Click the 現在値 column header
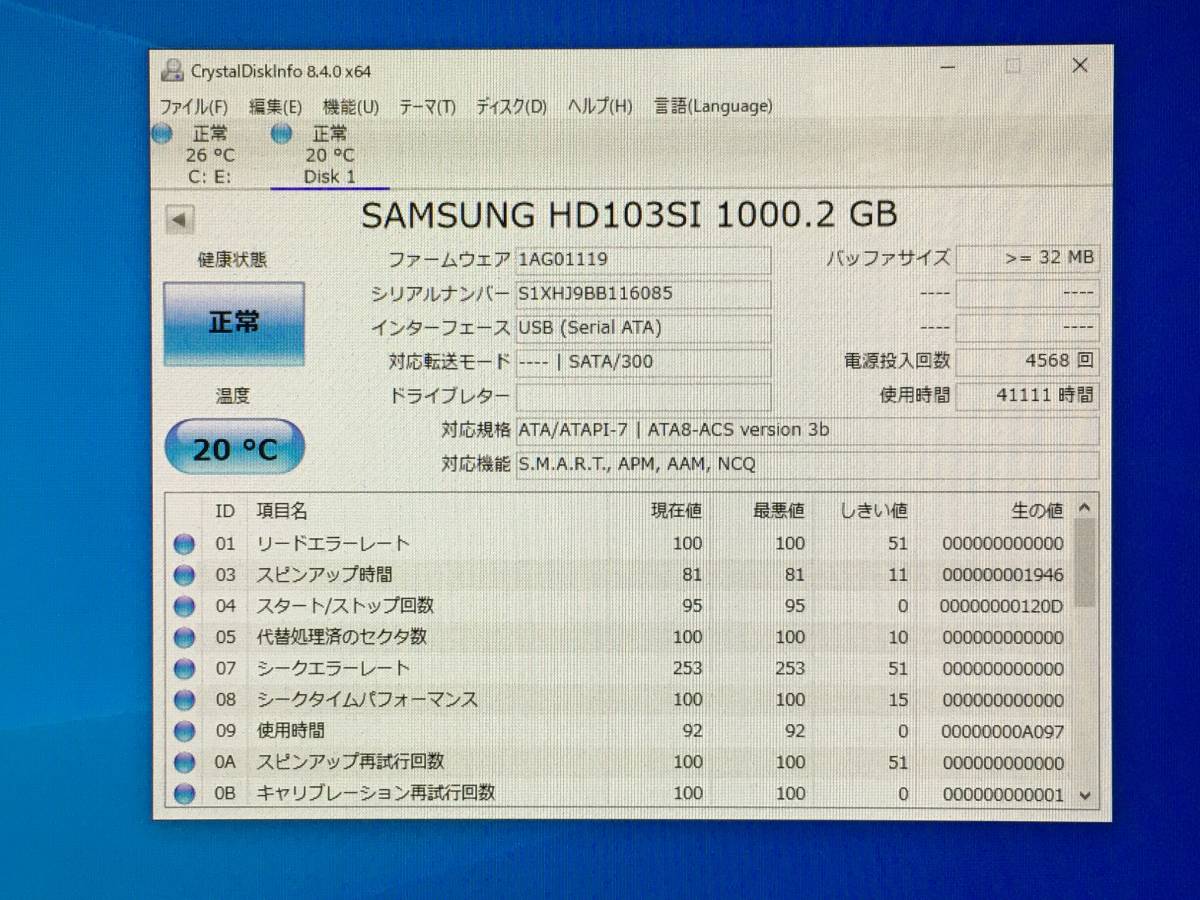 coord(677,511)
